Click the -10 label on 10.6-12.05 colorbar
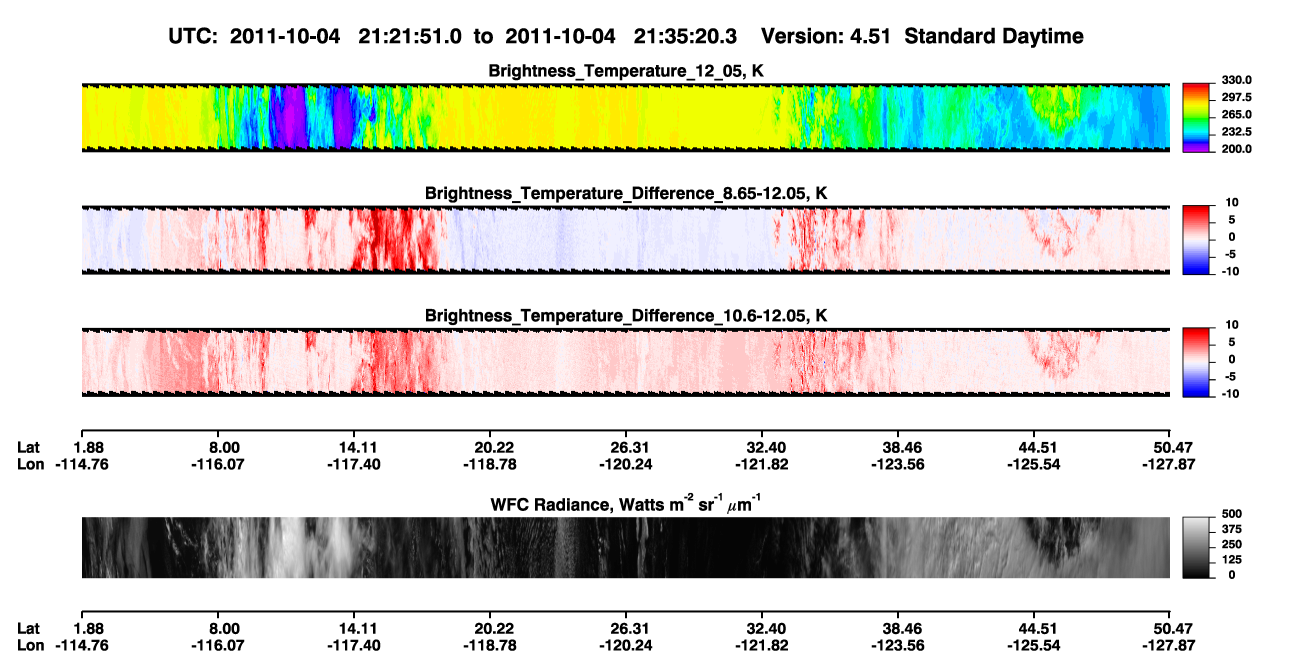This screenshot has width=1300, height=667. point(1231,394)
